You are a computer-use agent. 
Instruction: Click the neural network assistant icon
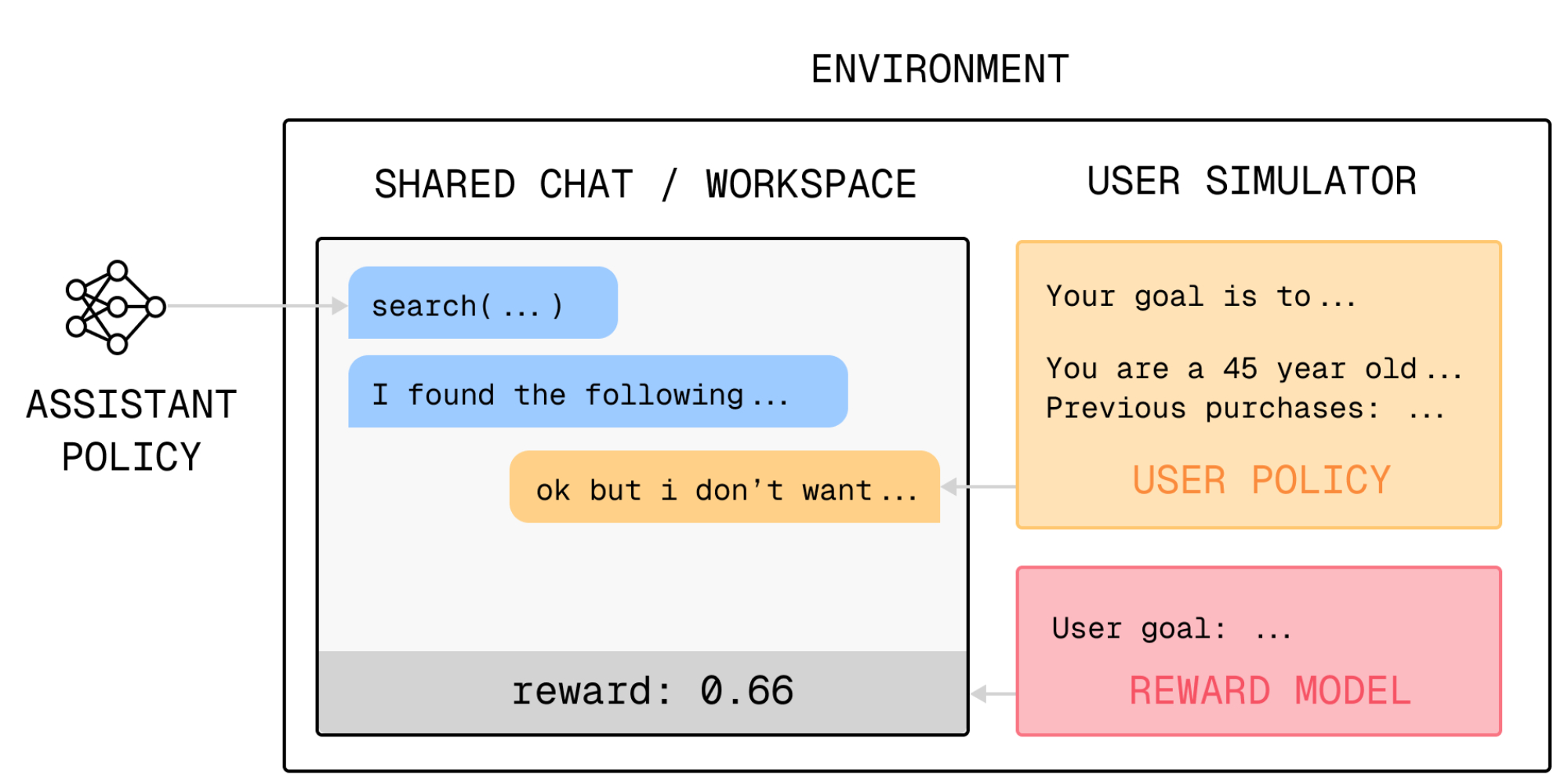[x=115, y=307]
